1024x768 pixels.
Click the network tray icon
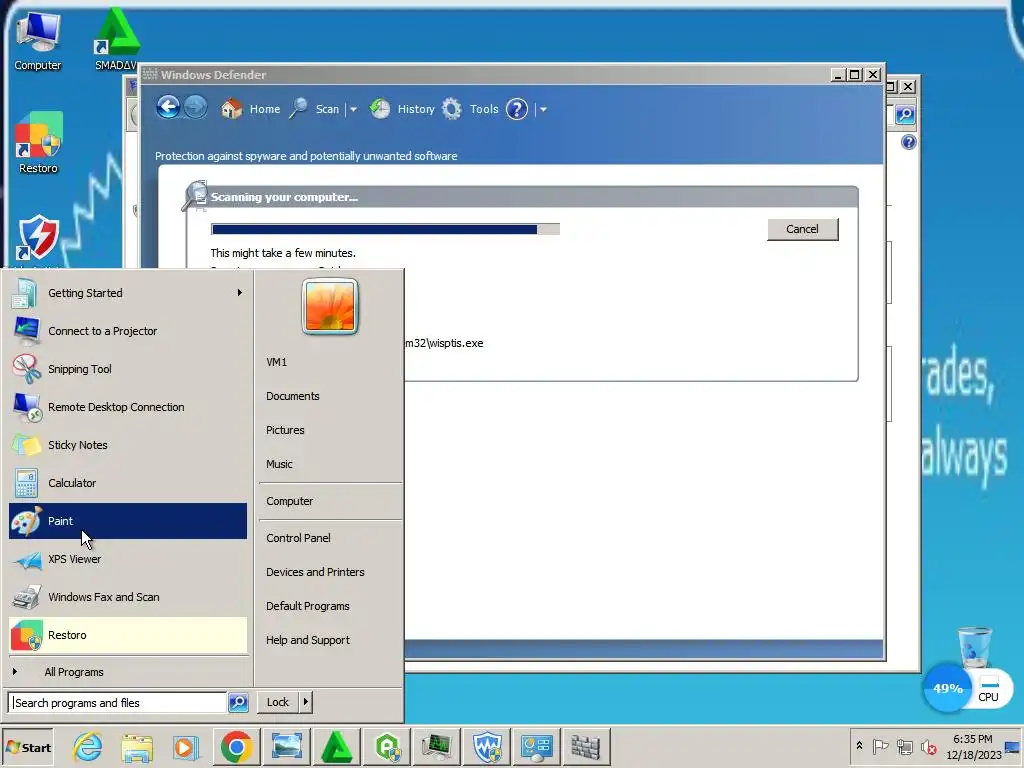pyautogui.click(x=904, y=746)
